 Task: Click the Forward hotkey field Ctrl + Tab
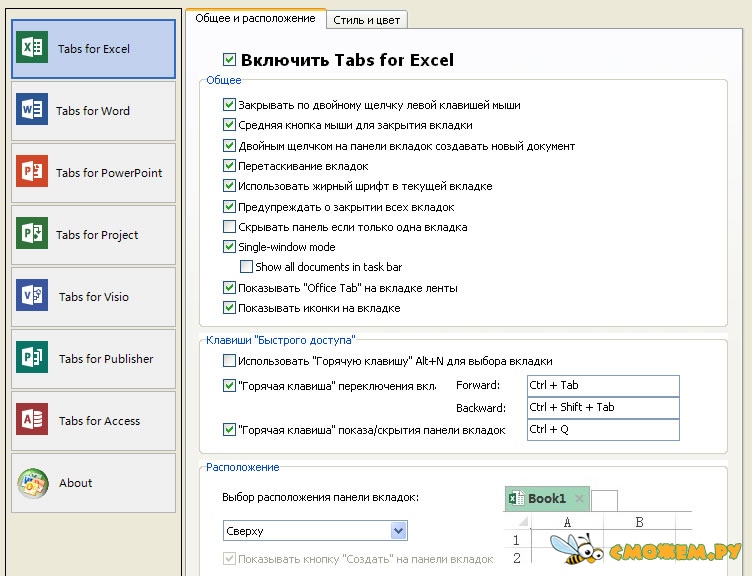coord(603,386)
